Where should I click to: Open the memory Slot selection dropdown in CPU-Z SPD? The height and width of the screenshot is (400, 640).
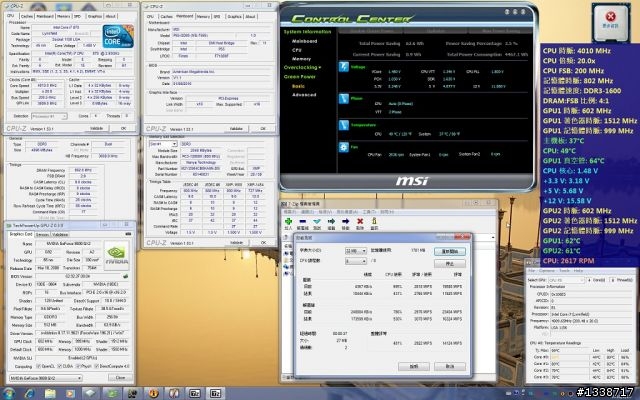point(163,144)
